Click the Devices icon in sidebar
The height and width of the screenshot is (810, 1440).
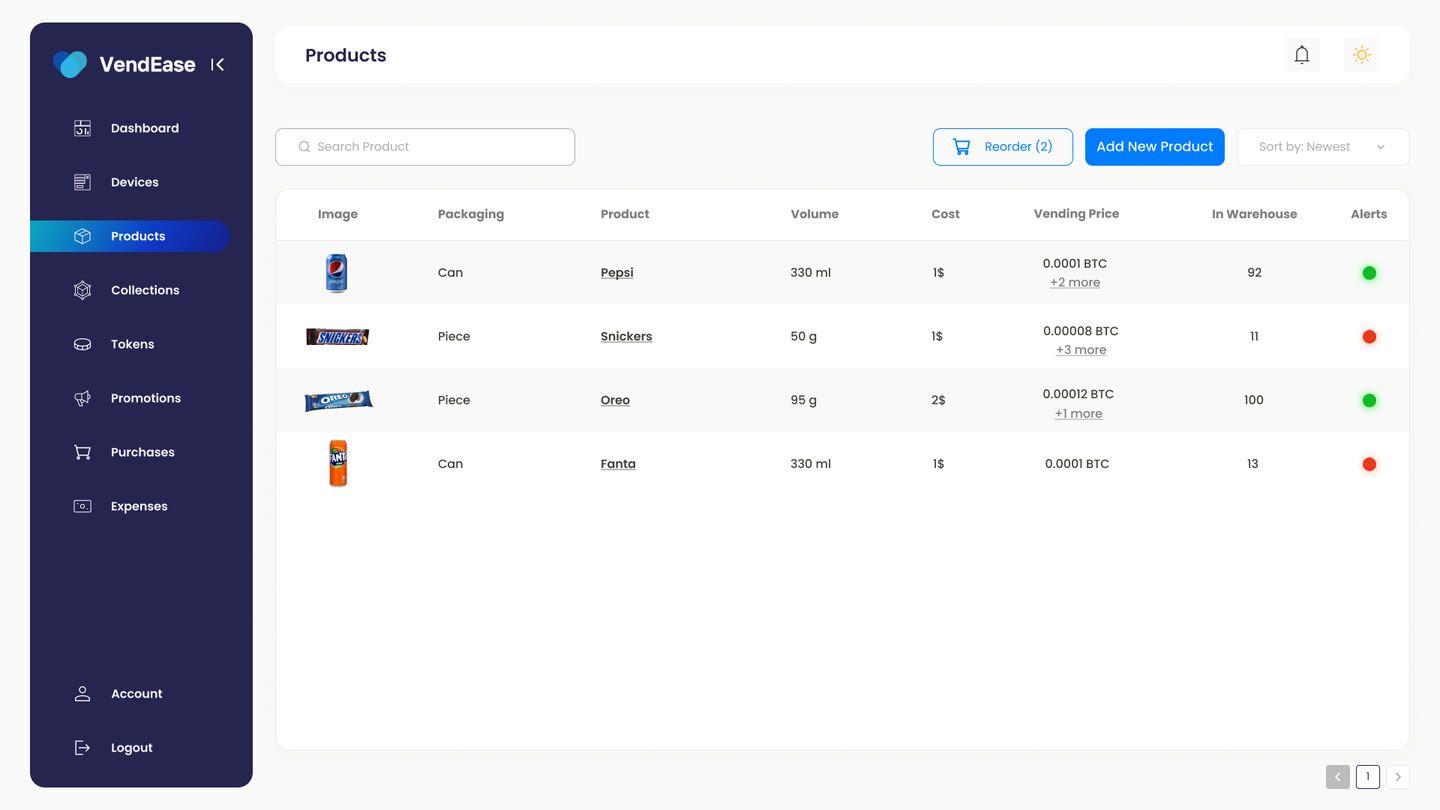tap(83, 182)
